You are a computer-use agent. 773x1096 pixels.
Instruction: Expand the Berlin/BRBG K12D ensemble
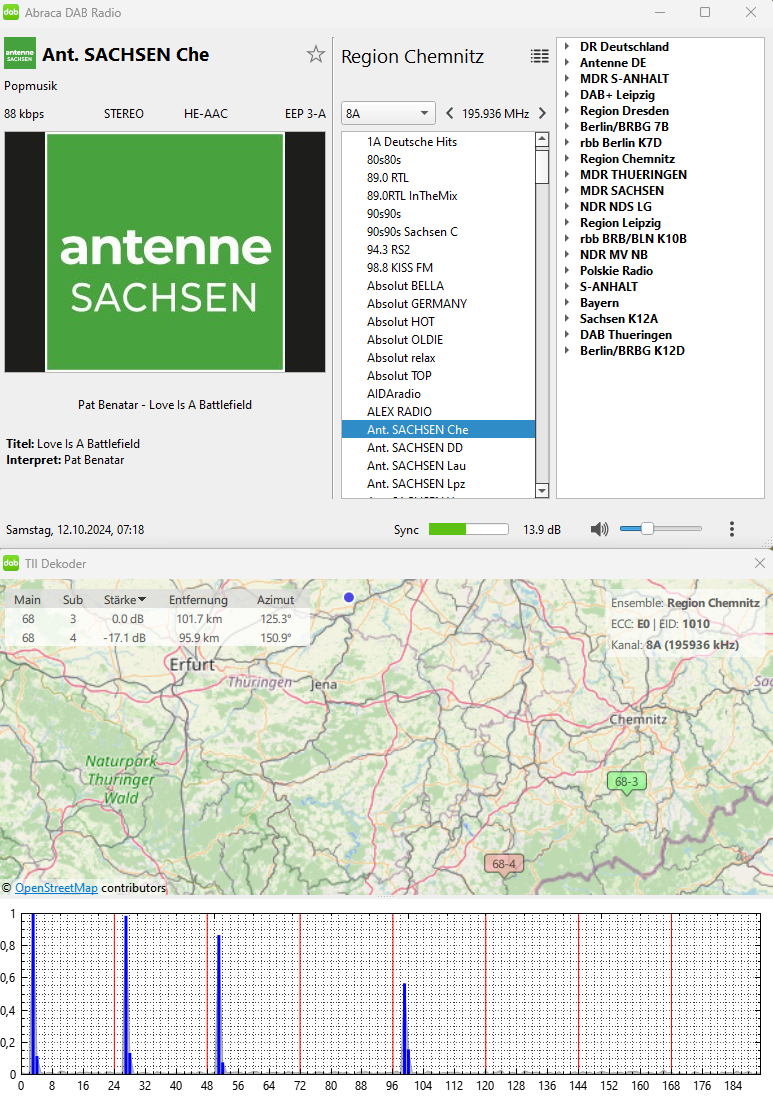click(567, 351)
